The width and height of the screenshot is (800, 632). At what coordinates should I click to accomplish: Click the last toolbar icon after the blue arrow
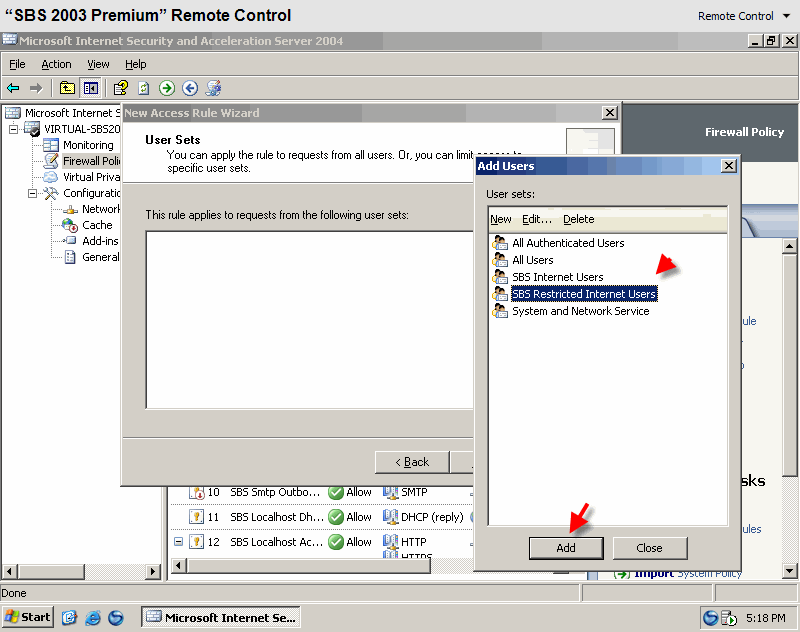(x=213, y=88)
